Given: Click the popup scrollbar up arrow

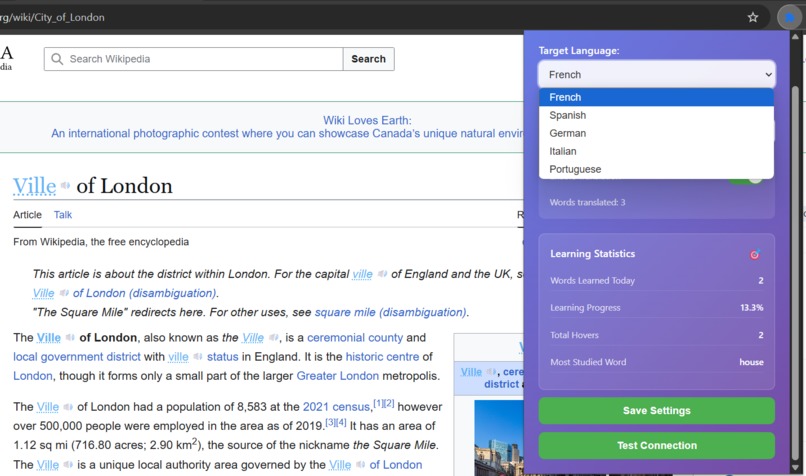Looking at the screenshot, I should [795, 37].
